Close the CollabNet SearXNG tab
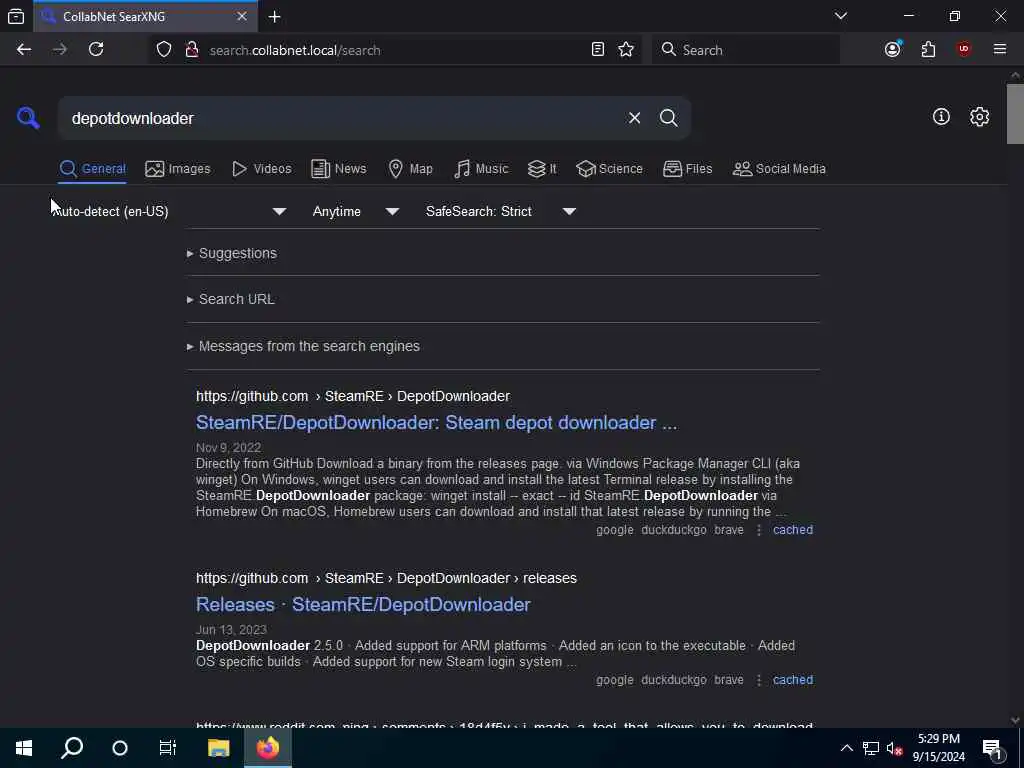 point(242,16)
